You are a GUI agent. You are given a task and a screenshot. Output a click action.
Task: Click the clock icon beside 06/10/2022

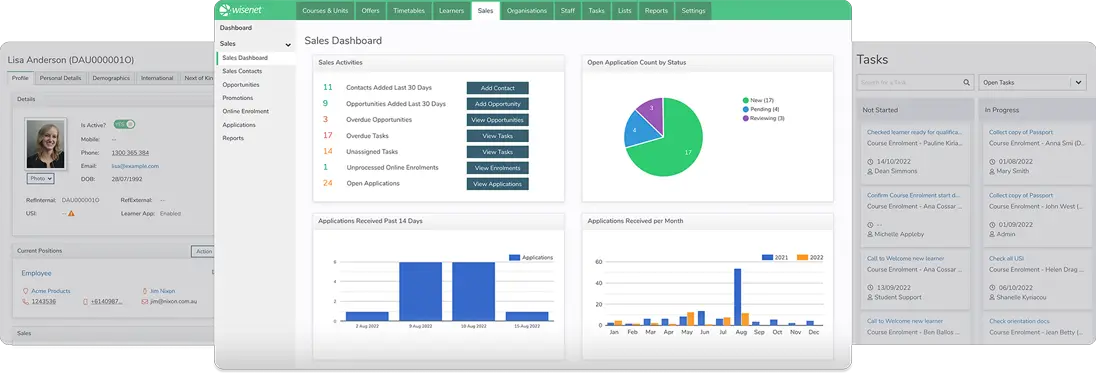pos(993,288)
